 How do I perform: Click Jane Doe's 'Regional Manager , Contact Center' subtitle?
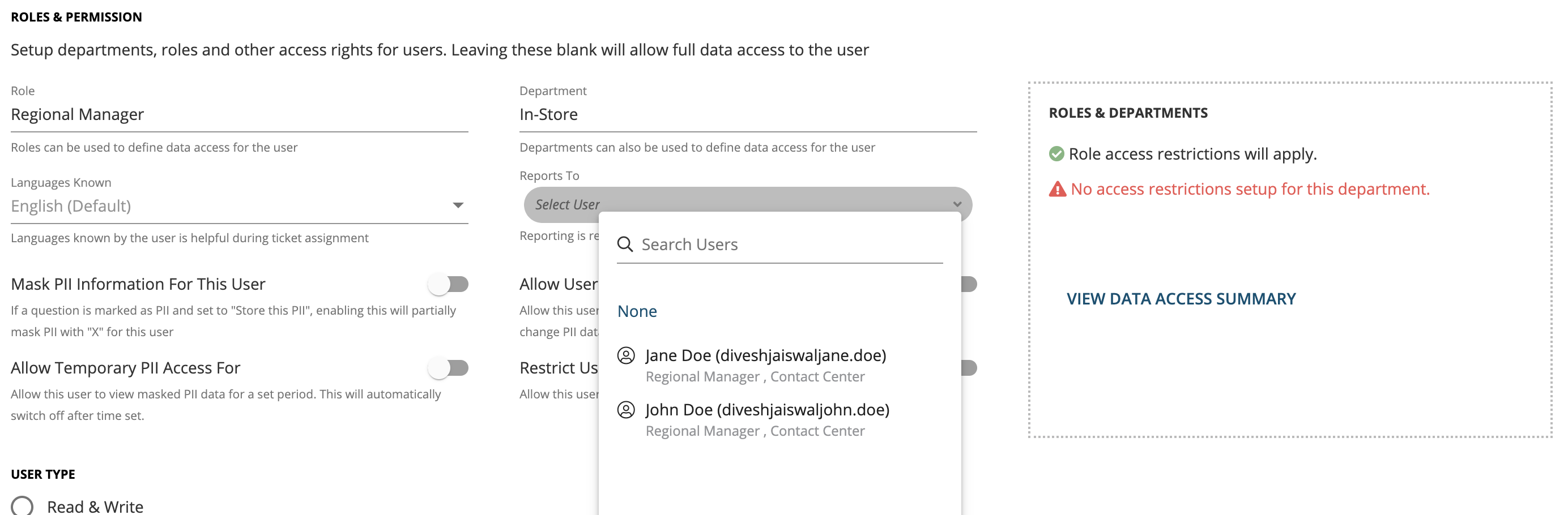pos(755,377)
